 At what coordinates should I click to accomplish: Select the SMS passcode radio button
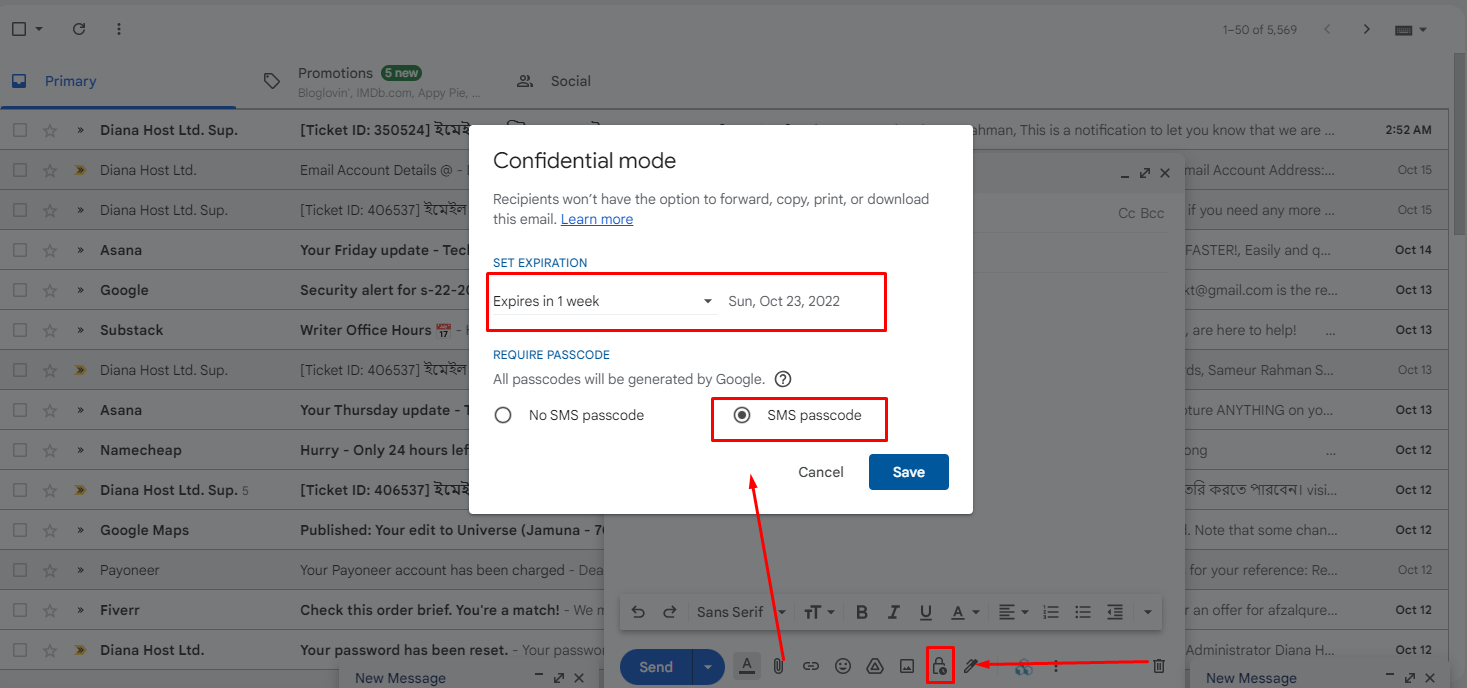pos(742,415)
